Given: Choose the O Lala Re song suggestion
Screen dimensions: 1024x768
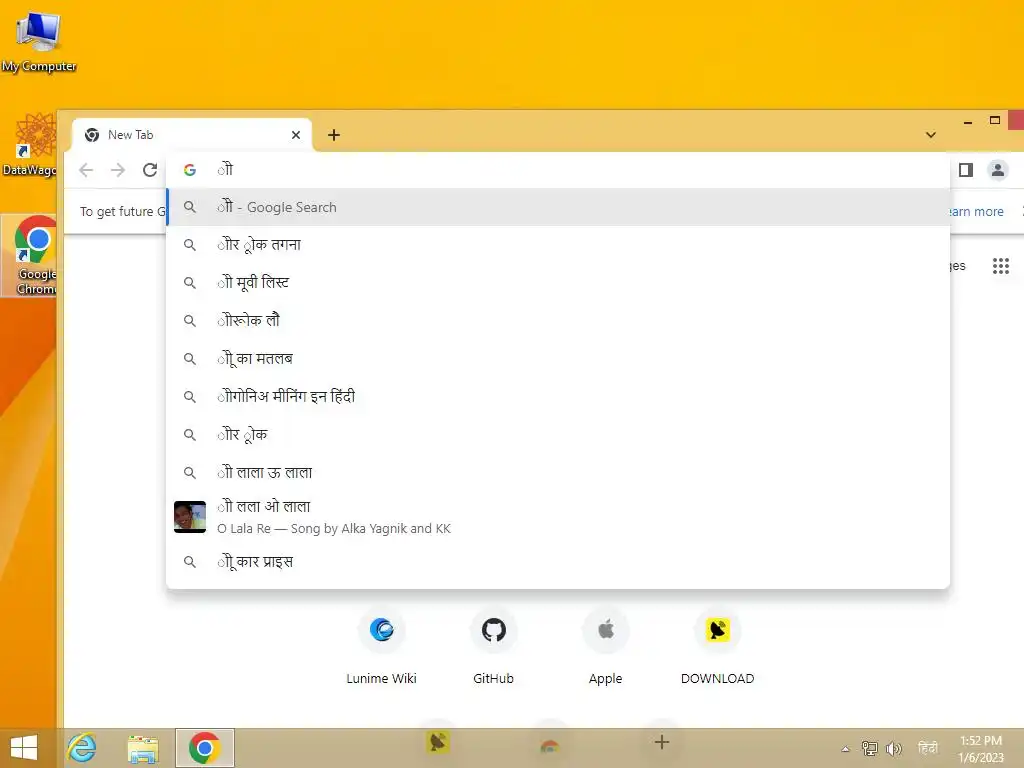Looking at the screenshot, I should (558, 517).
